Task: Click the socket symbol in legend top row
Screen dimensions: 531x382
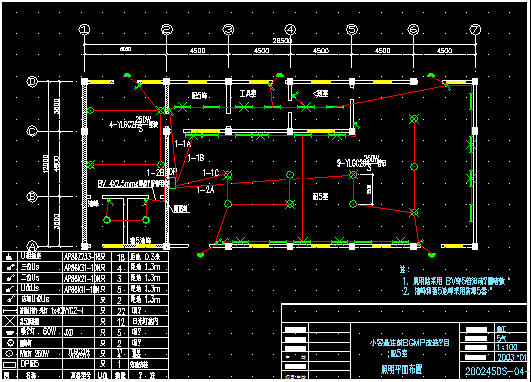Action: pos(9,257)
